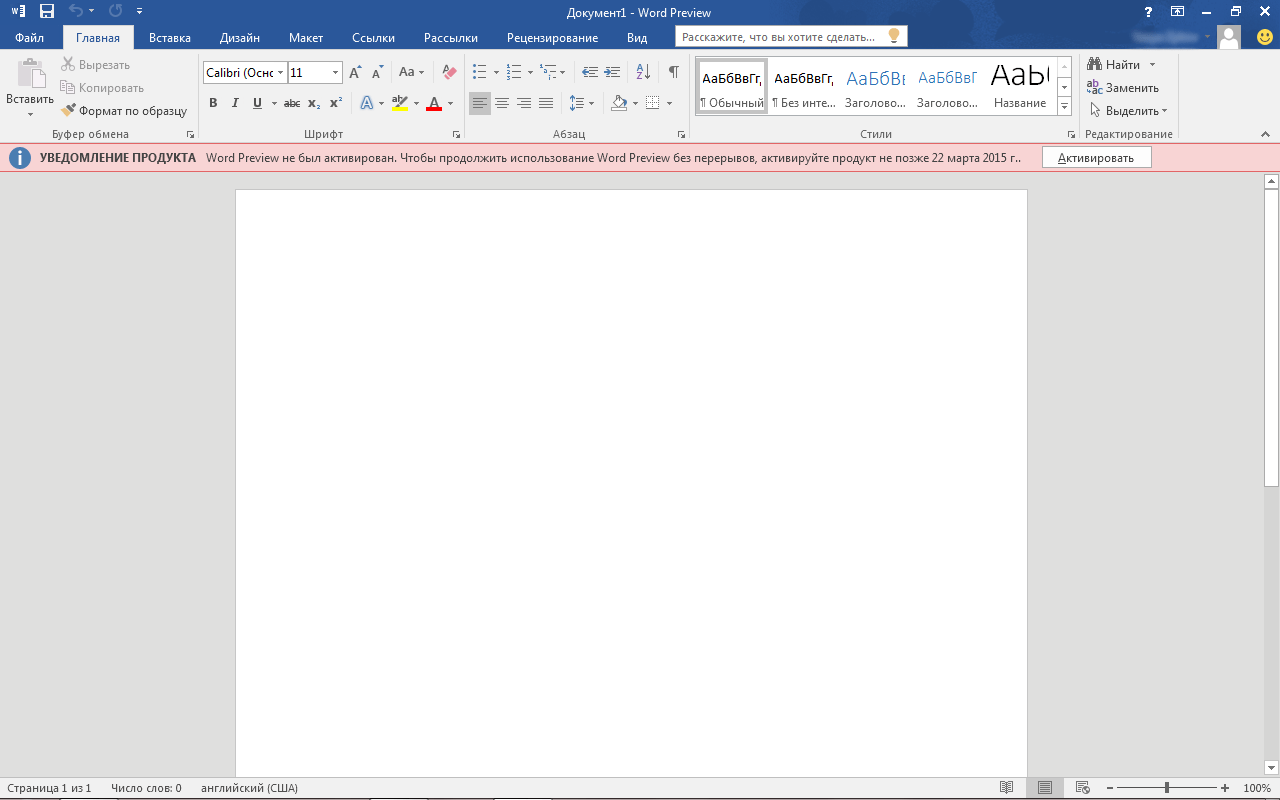The image size is (1280, 800).
Task: Click the Tell me search field
Action: (791, 37)
